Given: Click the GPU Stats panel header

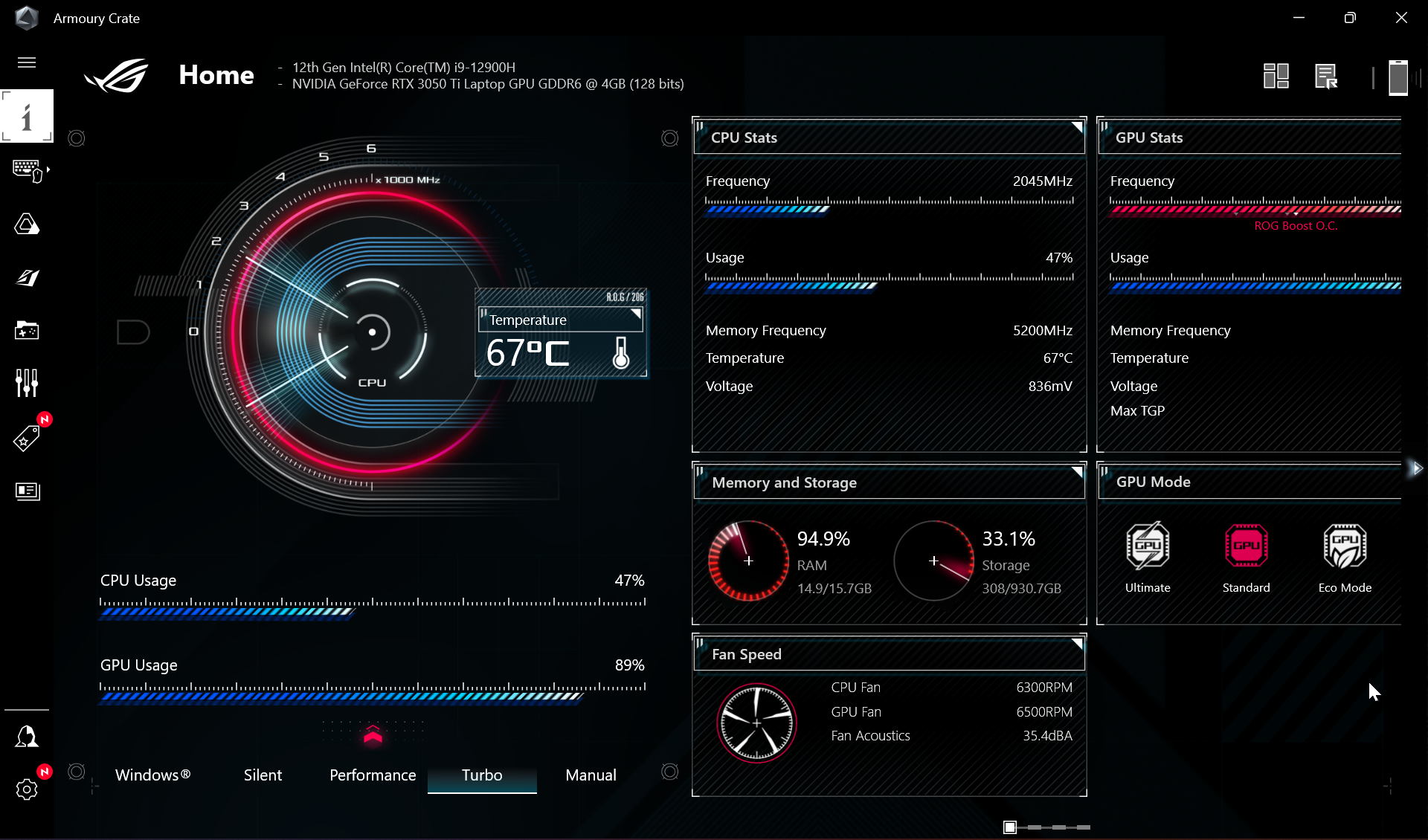Looking at the screenshot, I should 1250,138.
